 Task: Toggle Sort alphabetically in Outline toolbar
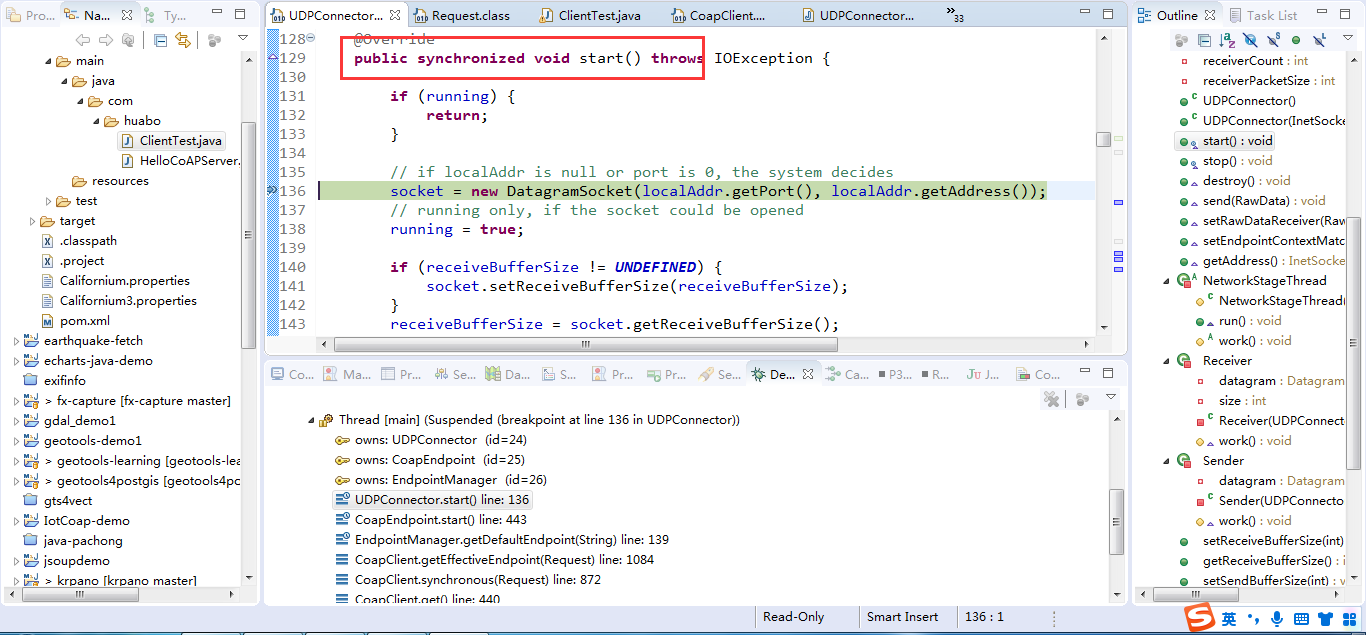pos(1227,40)
